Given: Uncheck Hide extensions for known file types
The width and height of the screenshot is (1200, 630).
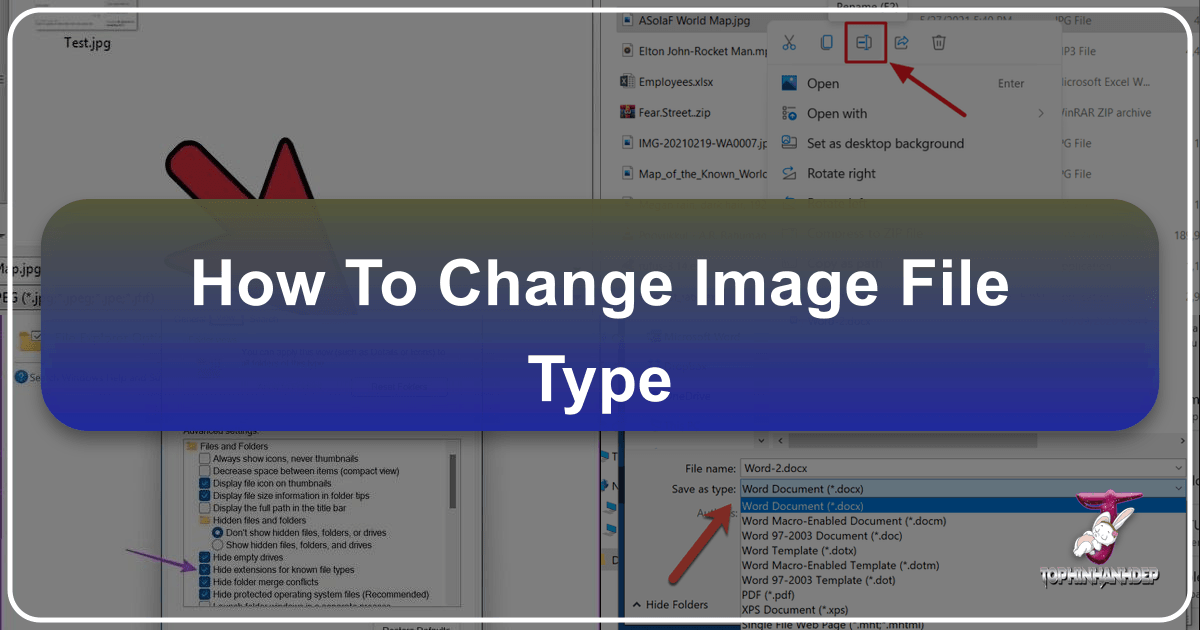Looking at the screenshot, I should coord(205,570).
